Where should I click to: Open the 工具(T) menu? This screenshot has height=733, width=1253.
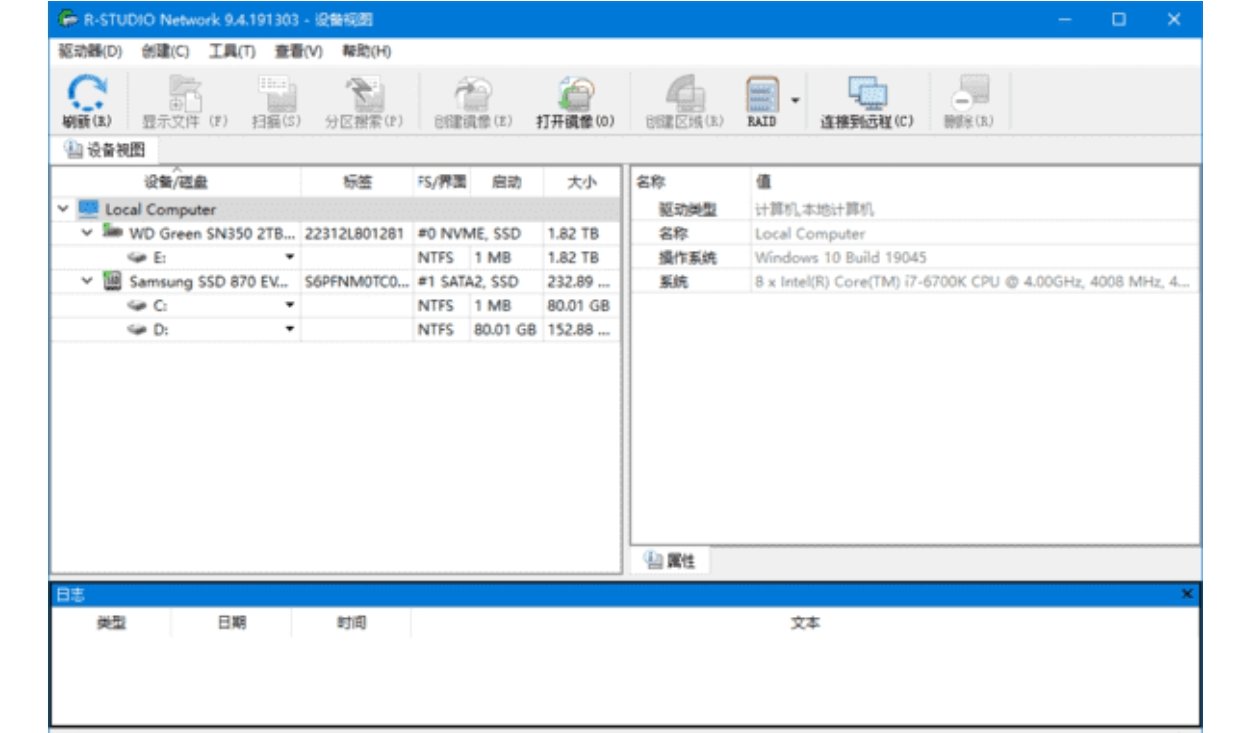tap(232, 51)
